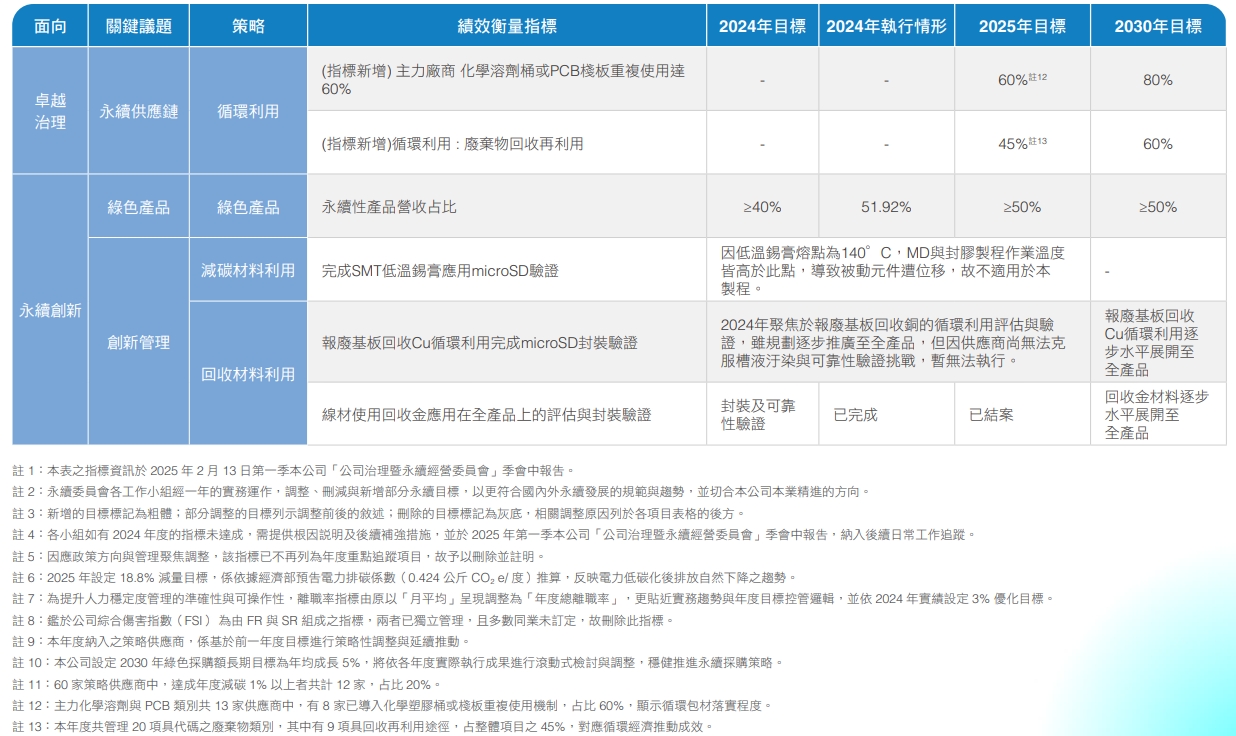
Task: Click footnote 註 11 about 60 家策略供應商
Action: pos(227,684)
